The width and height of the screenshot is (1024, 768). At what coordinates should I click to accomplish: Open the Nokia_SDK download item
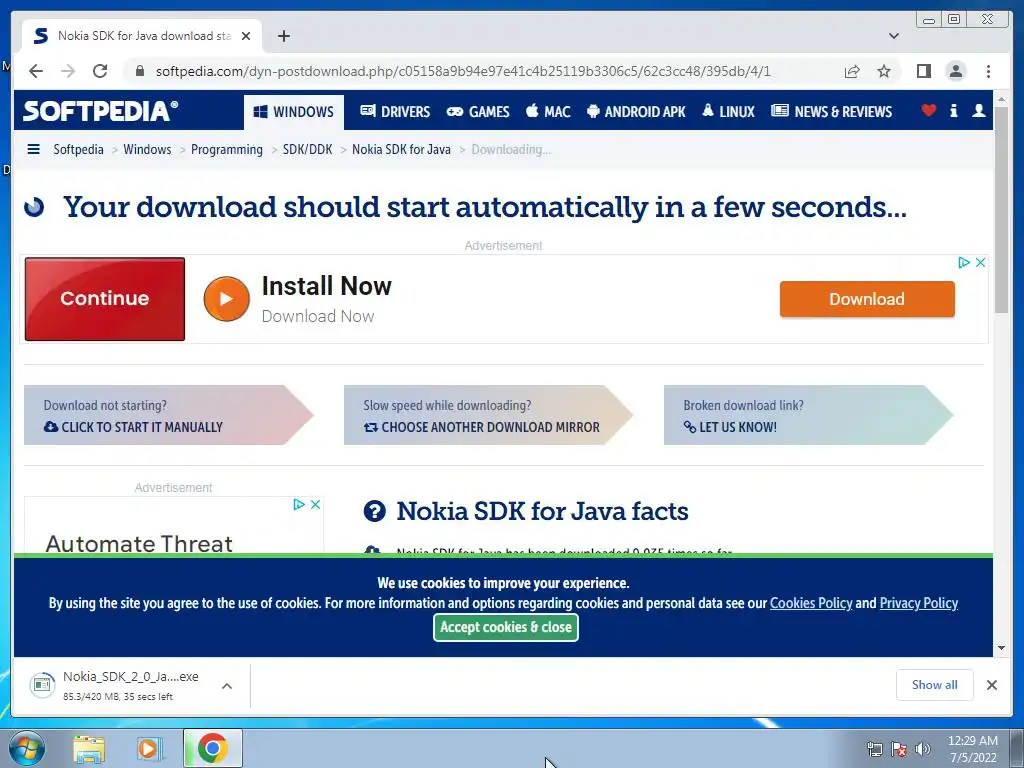[116, 685]
